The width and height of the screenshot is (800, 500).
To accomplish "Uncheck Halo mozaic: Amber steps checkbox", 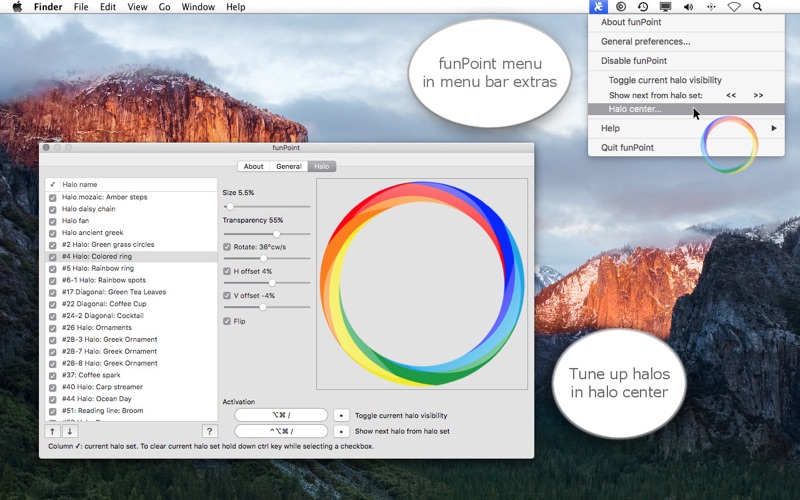I will pos(53,197).
